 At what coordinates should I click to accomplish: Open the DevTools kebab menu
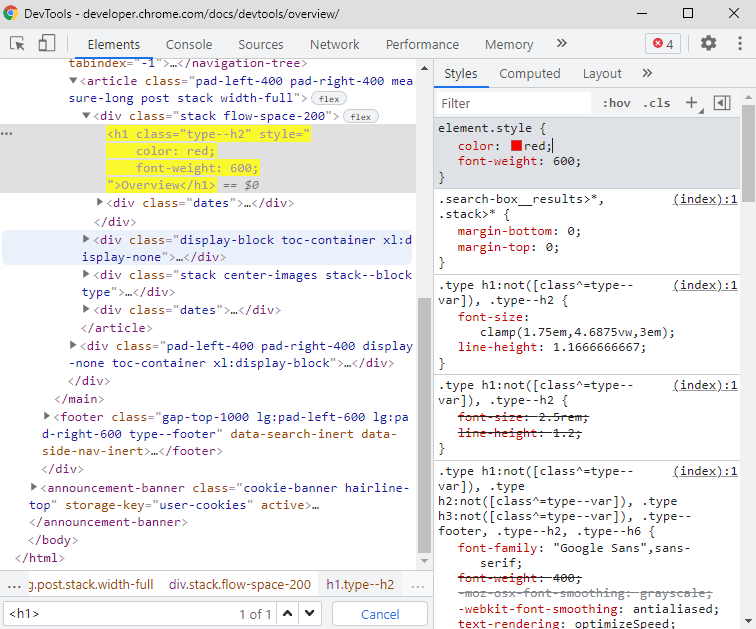click(x=738, y=44)
